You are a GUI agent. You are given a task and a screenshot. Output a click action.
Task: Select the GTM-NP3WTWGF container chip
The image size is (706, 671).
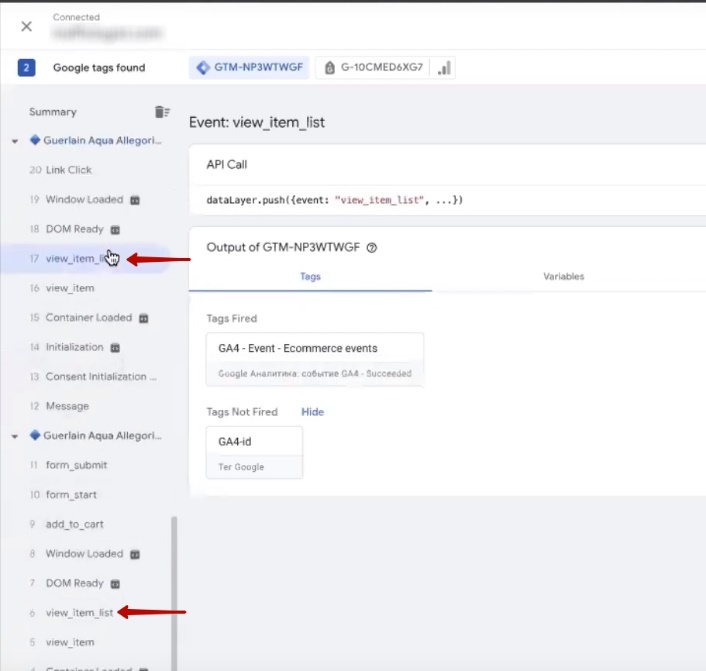pos(249,68)
